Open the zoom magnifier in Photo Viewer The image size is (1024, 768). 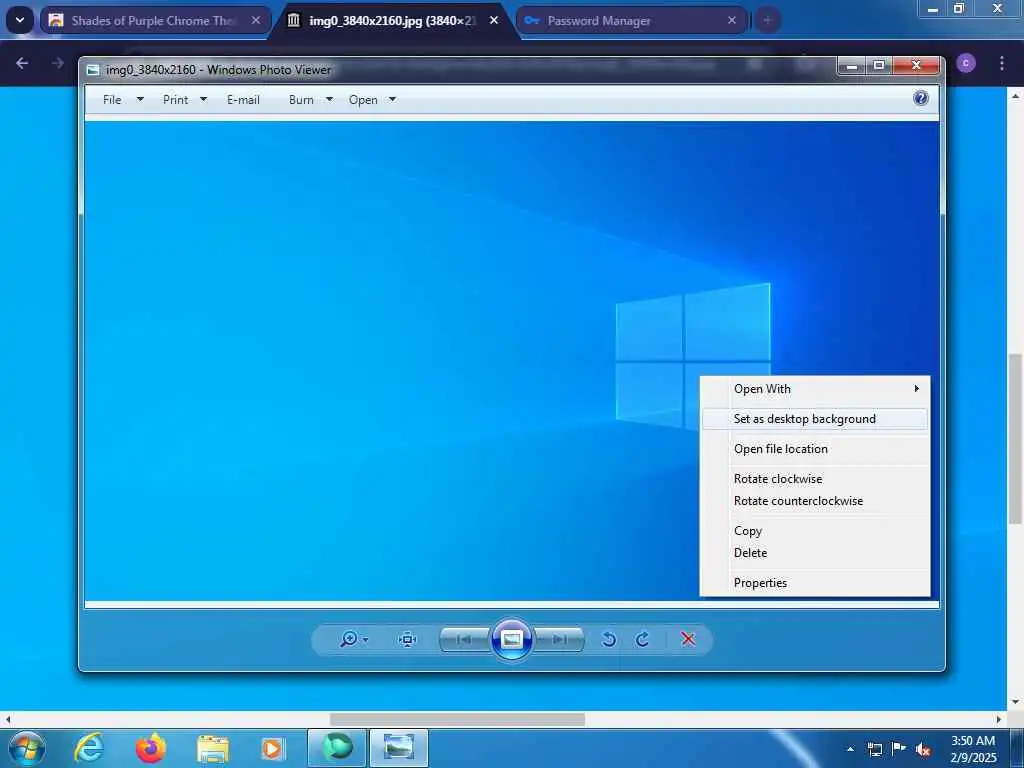349,639
